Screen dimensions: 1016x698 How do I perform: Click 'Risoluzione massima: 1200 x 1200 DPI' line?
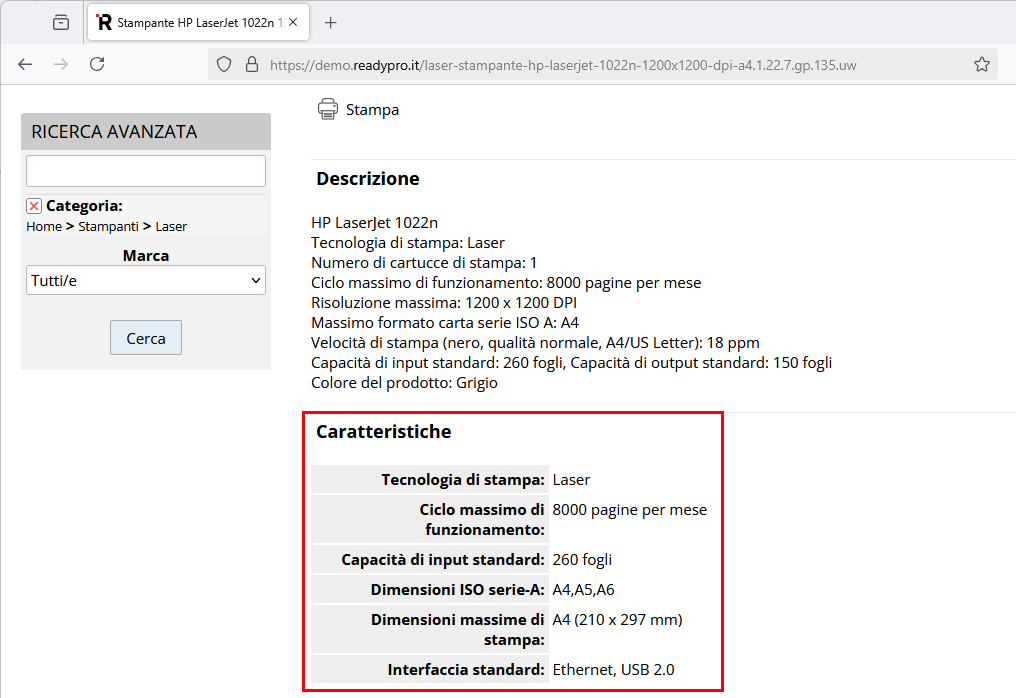click(x=444, y=303)
